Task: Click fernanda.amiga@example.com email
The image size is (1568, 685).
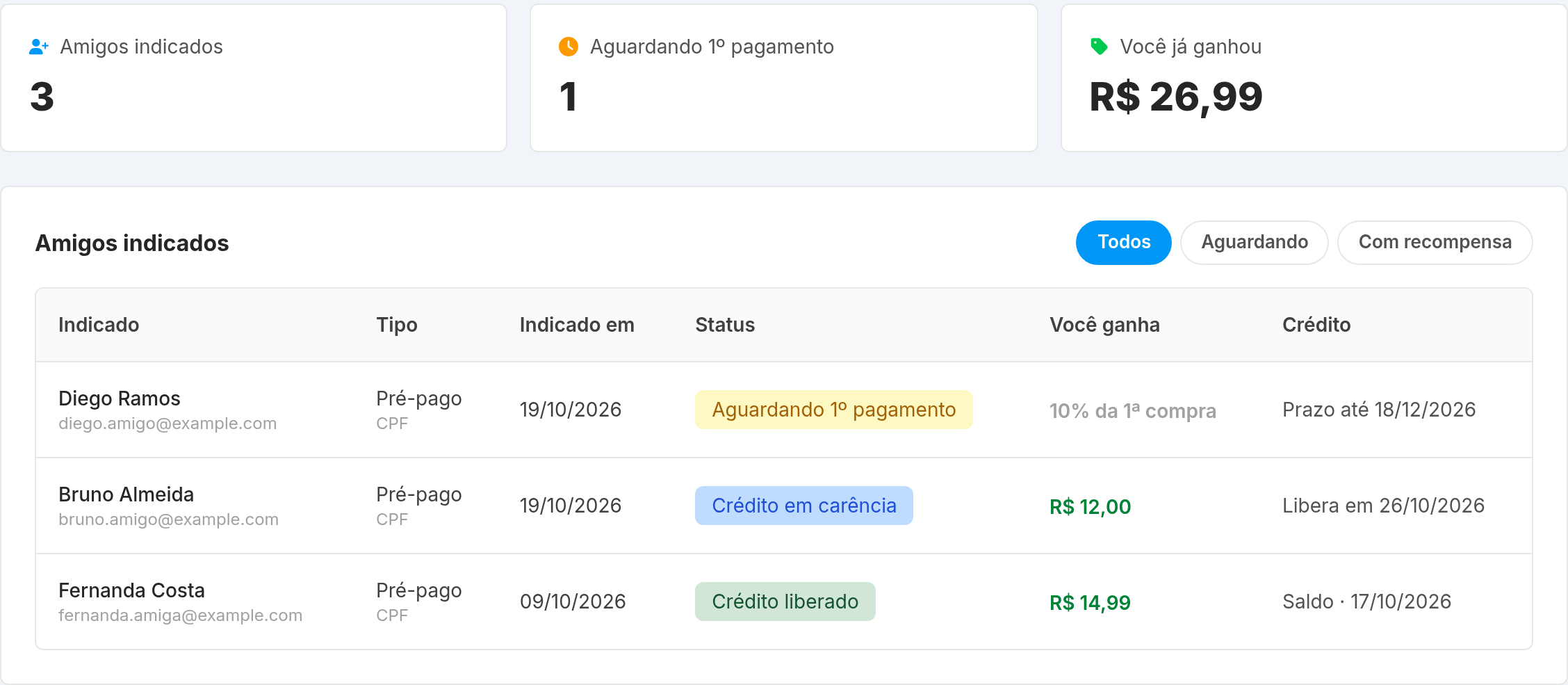Action: click(x=181, y=615)
